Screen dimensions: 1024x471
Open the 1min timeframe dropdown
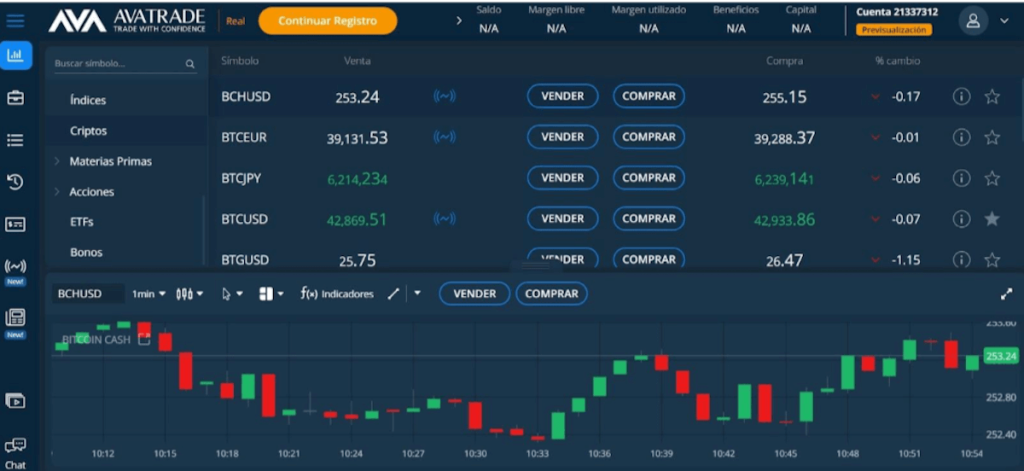click(149, 294)
